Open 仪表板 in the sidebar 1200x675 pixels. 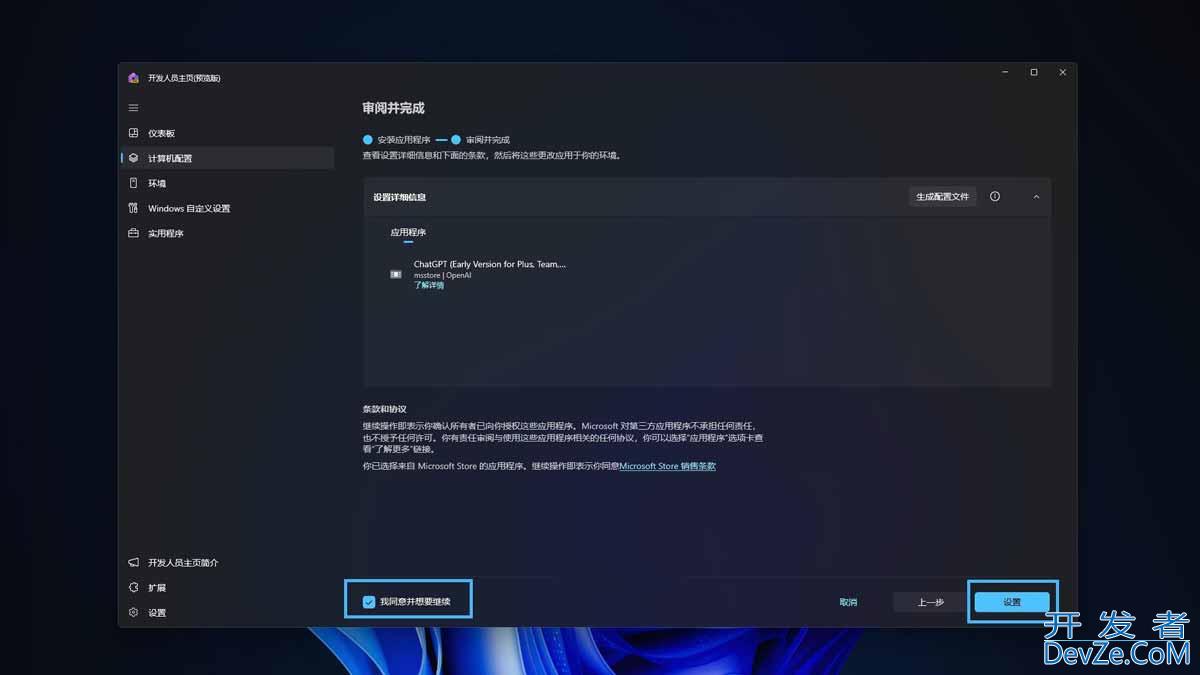pos(227,133)
